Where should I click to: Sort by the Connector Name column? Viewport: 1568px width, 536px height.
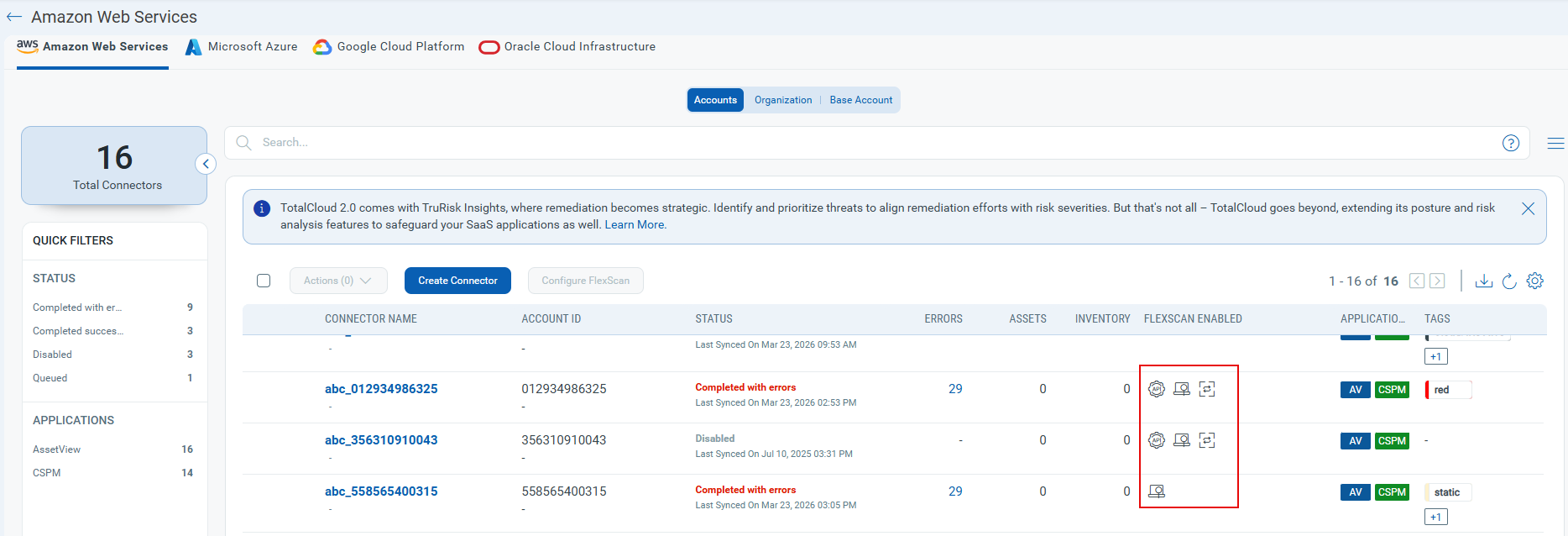[371, 319]
